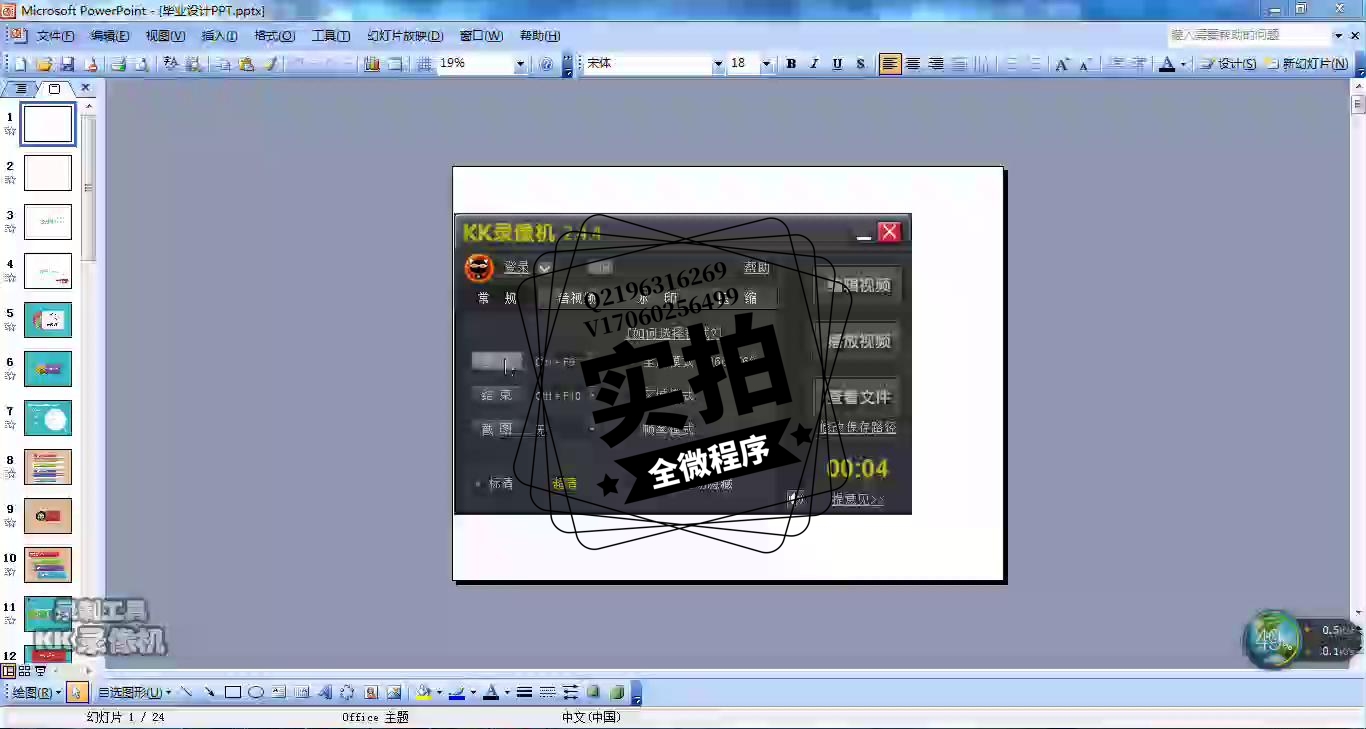Click the Print icon in the toolbar
Screen dimensions: 1366x729
pyautogui.click(x=118, y=64)
